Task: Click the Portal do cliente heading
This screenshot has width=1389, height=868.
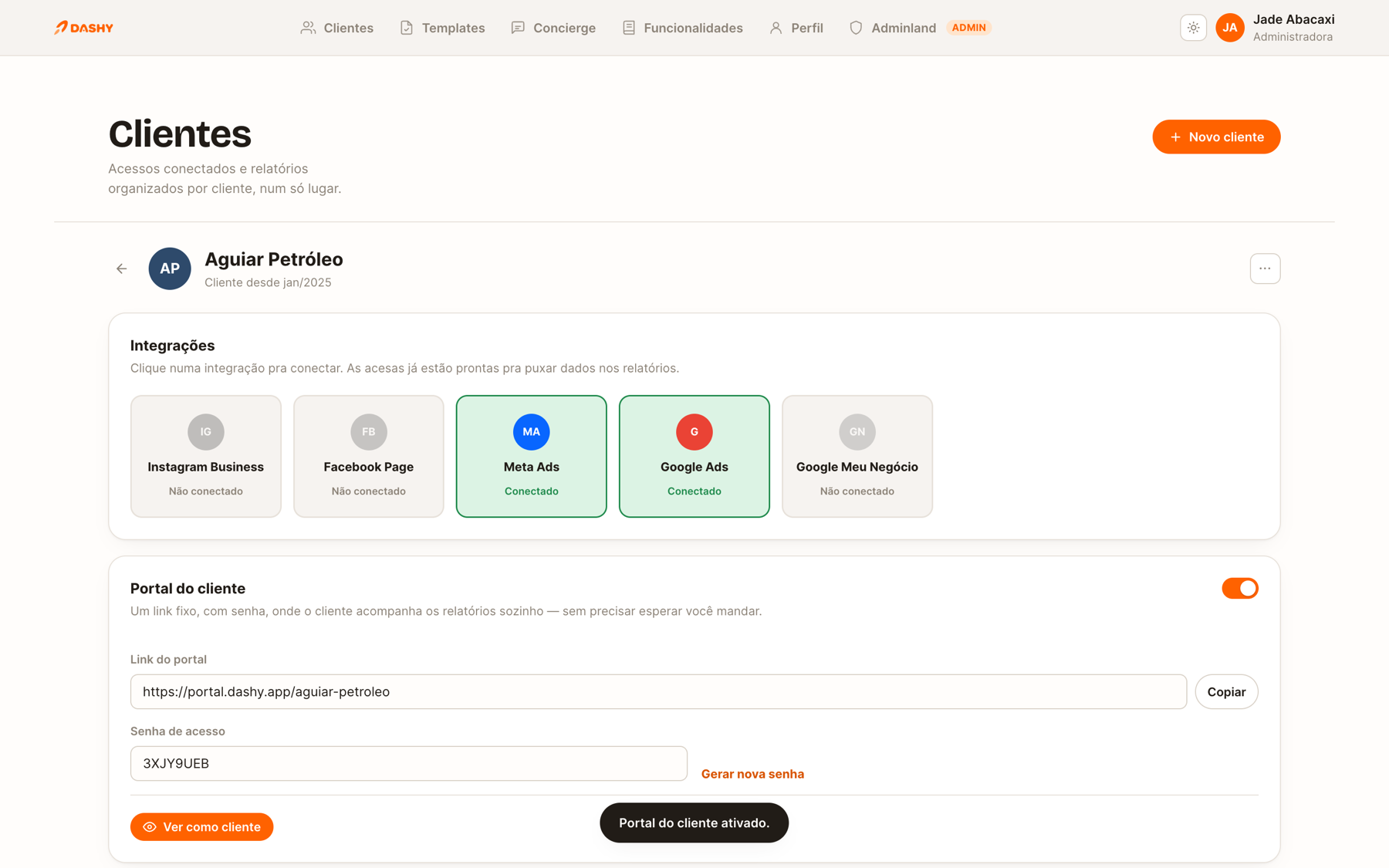Action: 188,589
